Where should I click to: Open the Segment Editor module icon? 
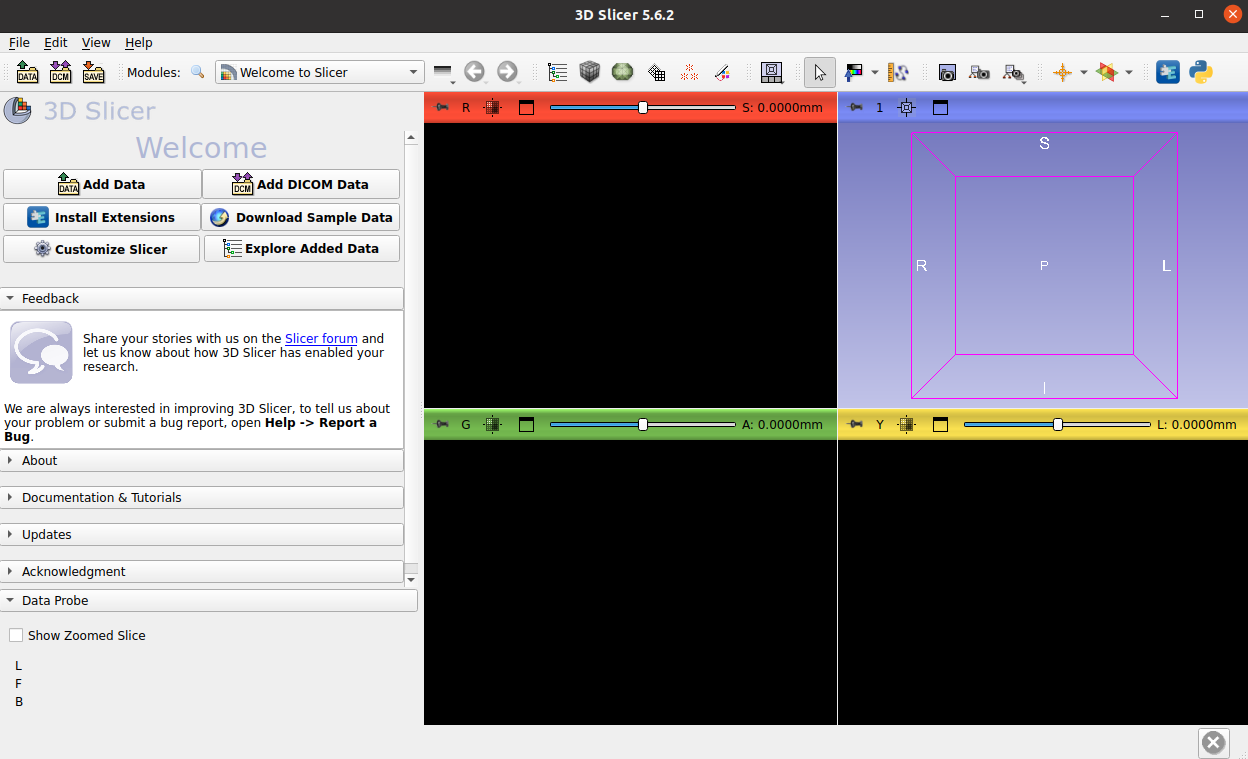722,72
